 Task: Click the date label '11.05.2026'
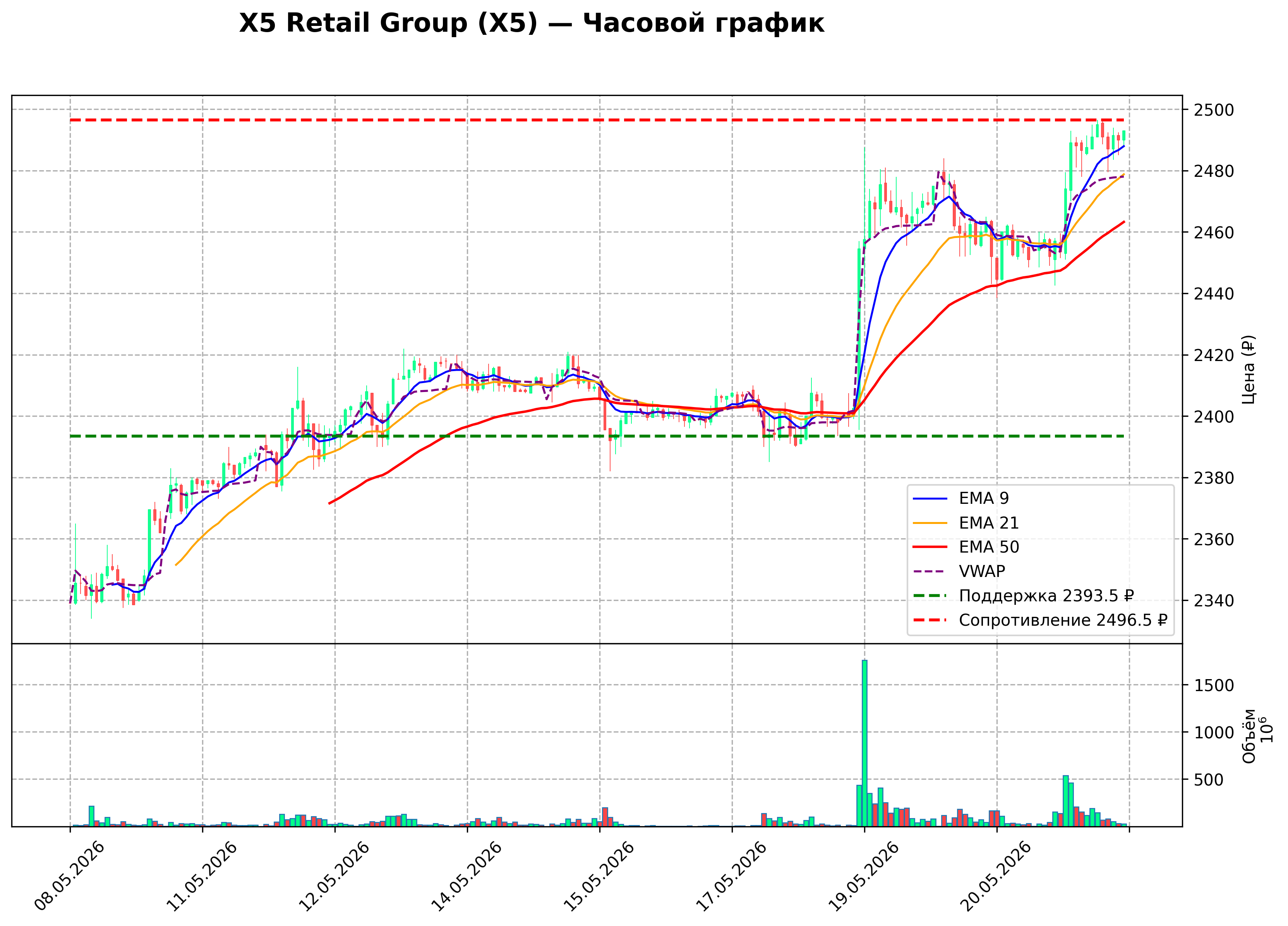pyautogui.click(x=202, y=876)
